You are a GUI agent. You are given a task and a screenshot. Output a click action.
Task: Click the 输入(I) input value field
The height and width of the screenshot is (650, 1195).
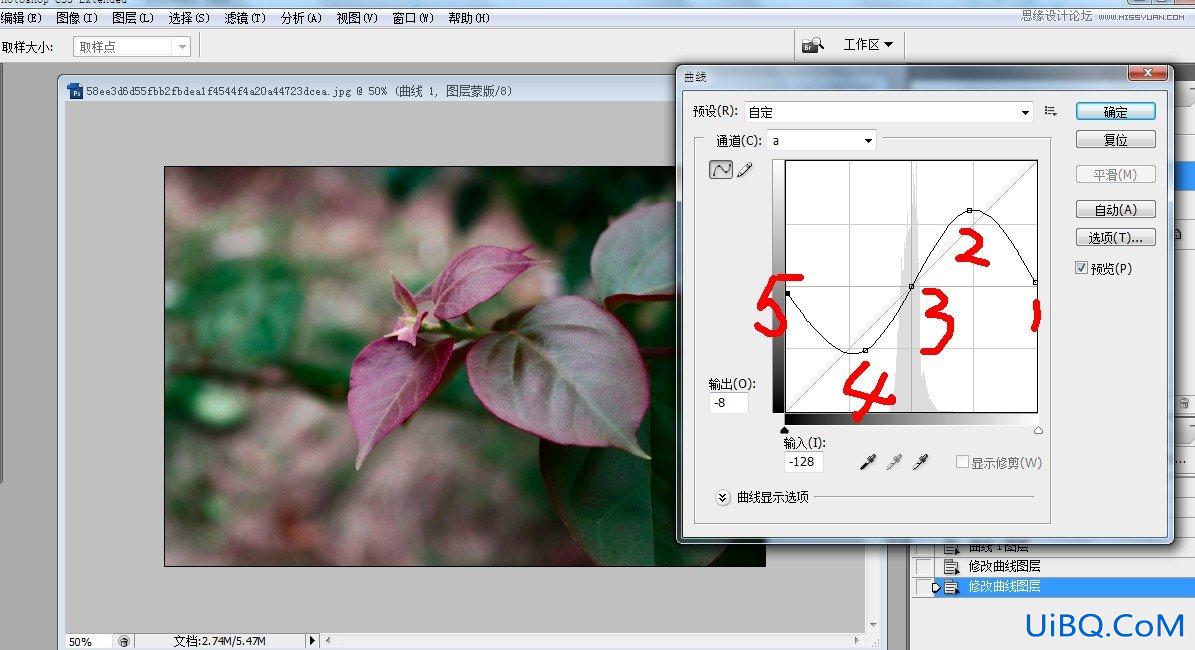pyautogui.click(x=803, y=462)
